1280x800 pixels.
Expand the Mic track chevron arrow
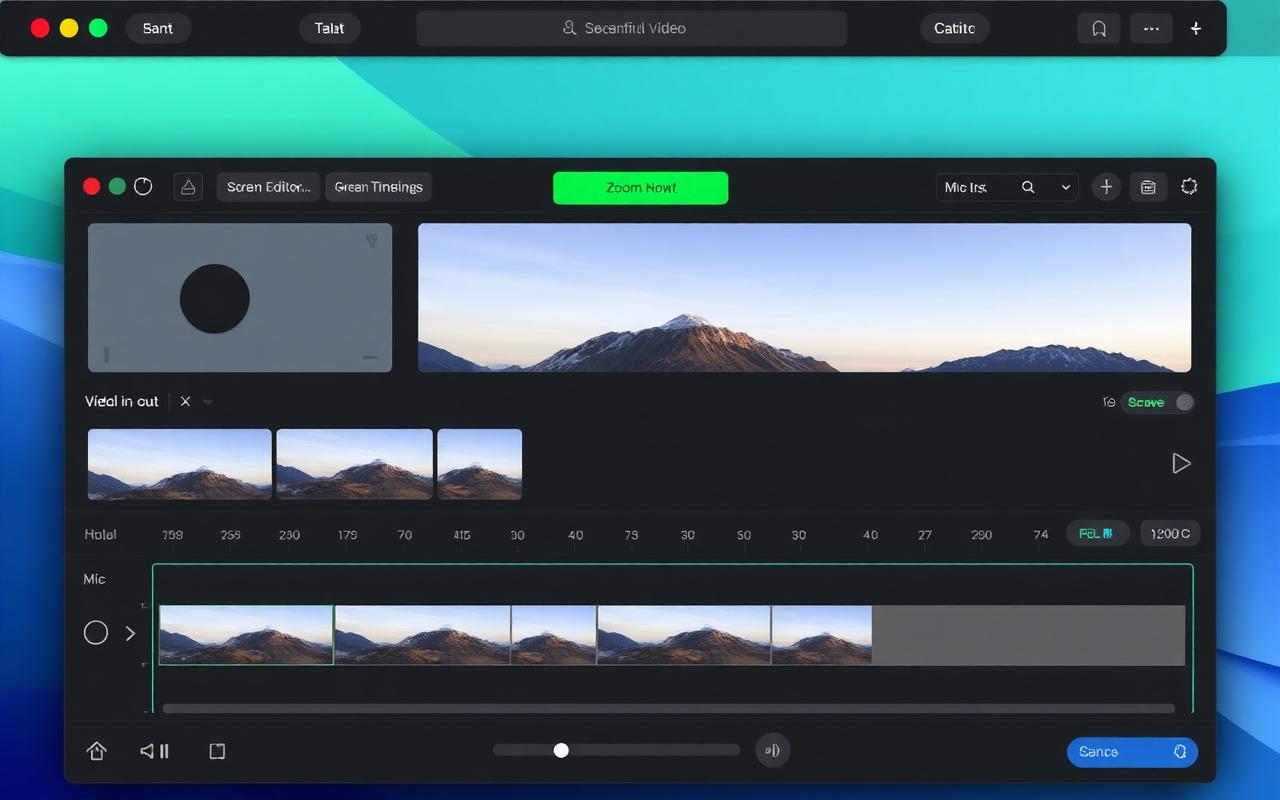coord(130,633)
